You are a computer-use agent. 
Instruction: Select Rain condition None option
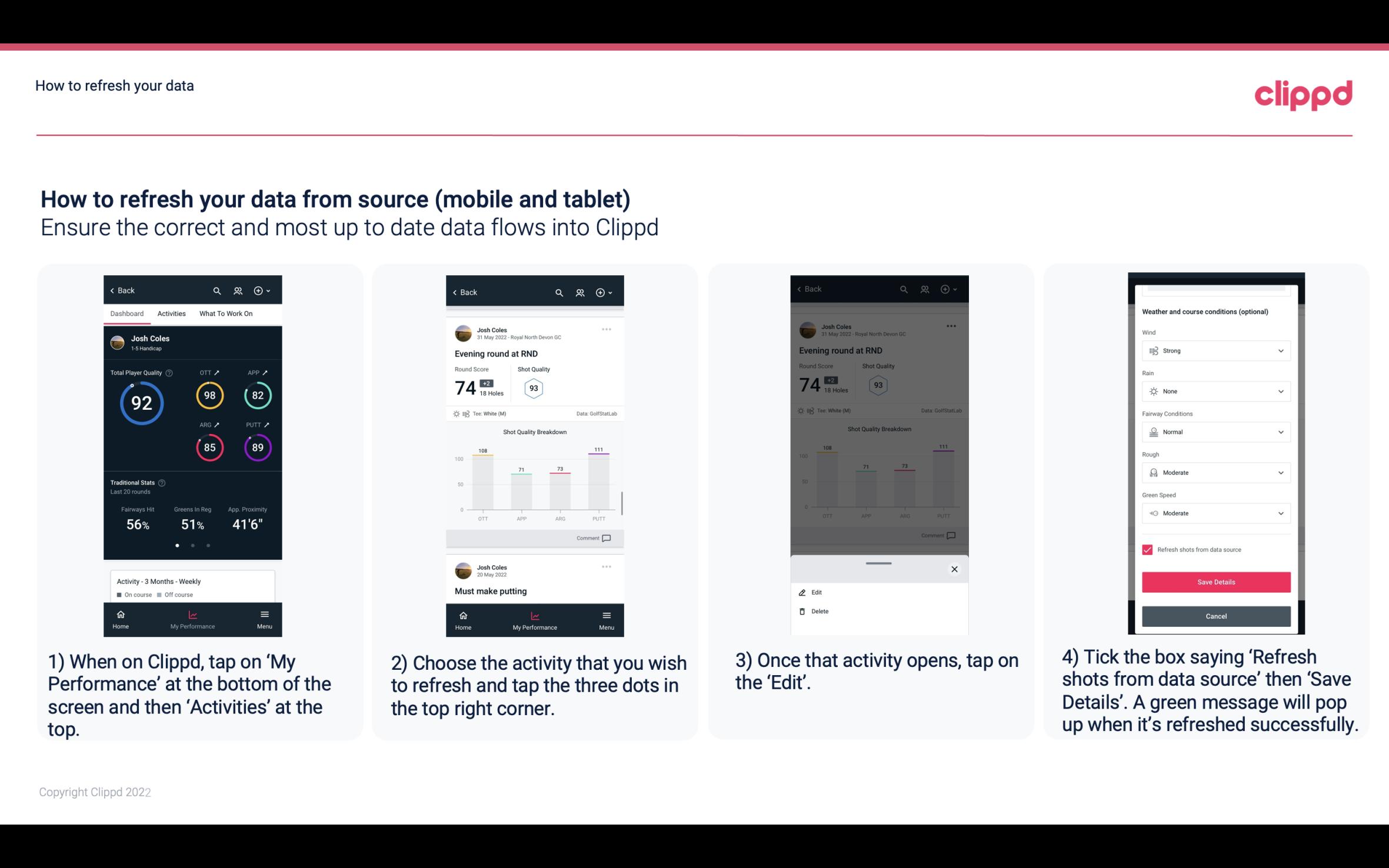point(1213,391)
